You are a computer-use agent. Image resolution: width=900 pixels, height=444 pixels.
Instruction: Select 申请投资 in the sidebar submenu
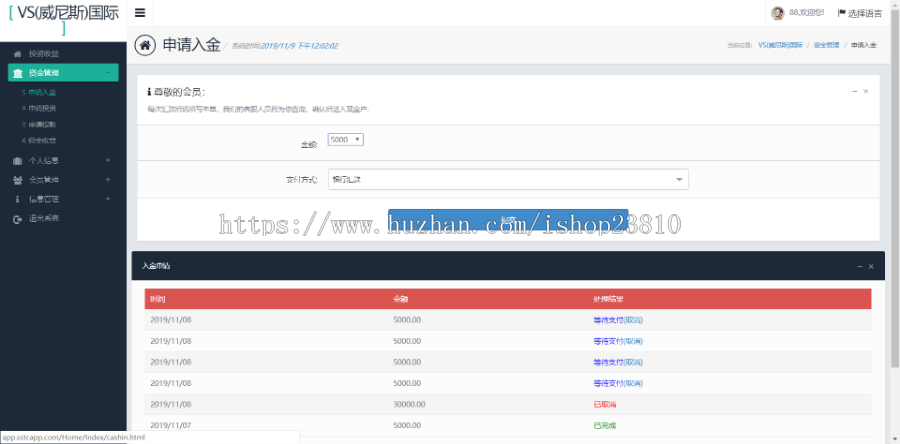pyautogui.click(x=41, y=108)
